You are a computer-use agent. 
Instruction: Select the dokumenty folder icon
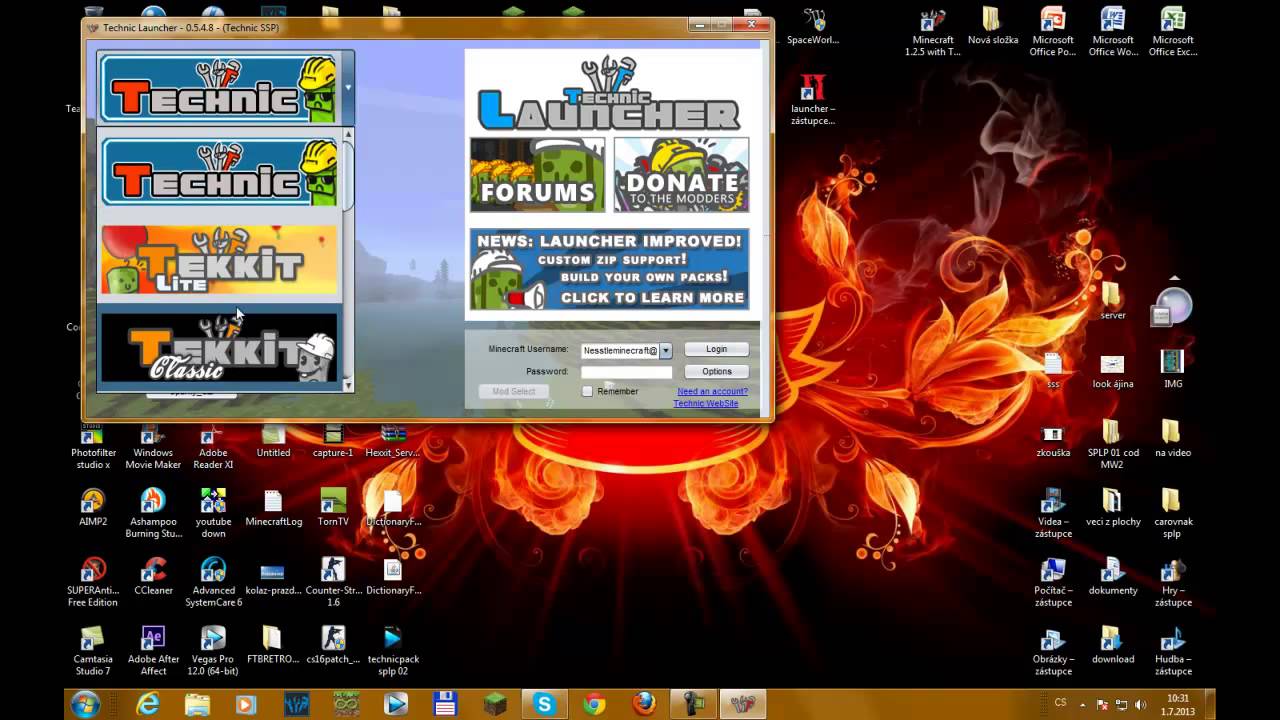pos(1112,576)
